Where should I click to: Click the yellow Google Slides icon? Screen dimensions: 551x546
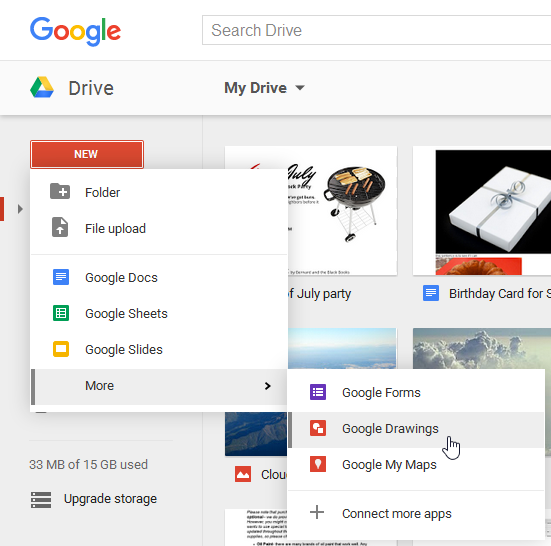pos(61,349)
